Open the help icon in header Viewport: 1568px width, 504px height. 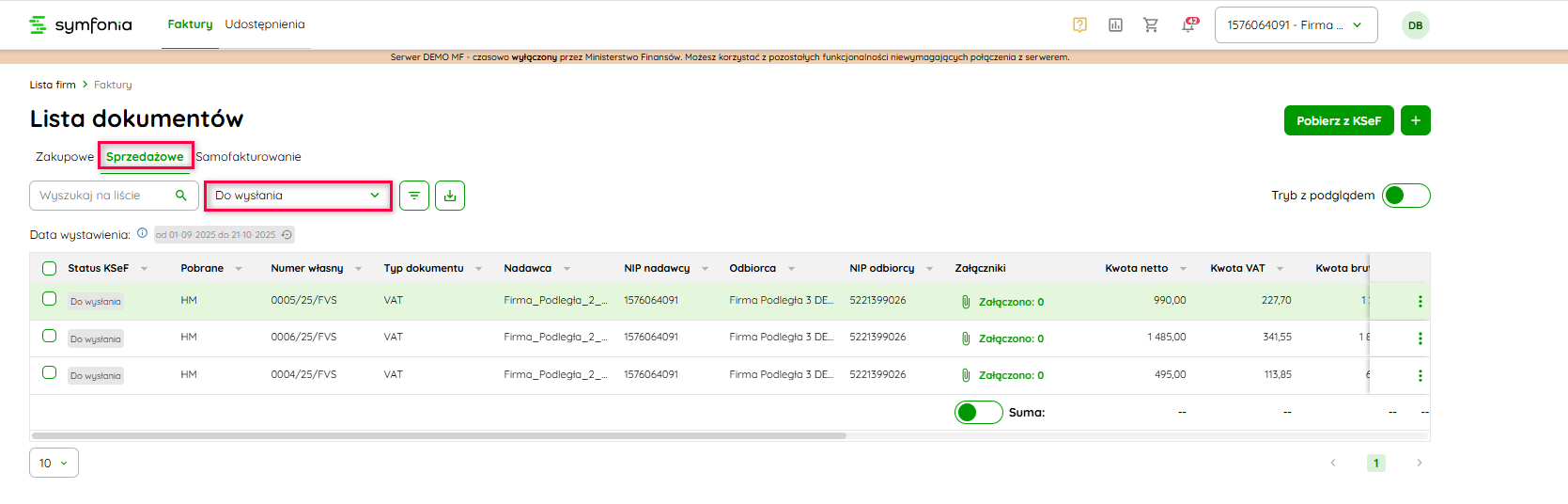[x=1079, y=25]
